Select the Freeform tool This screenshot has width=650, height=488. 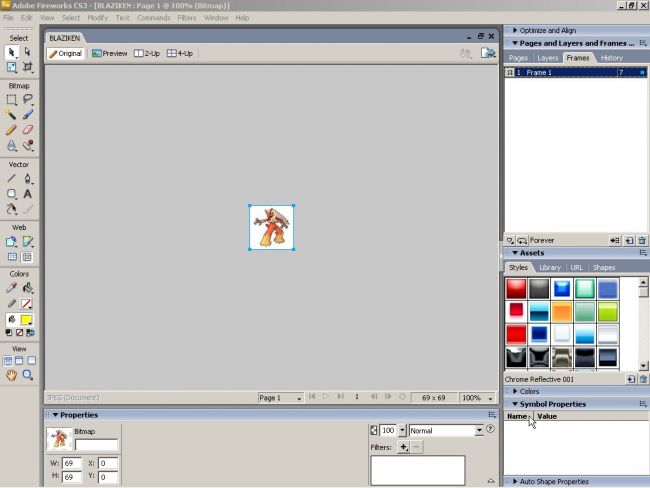point(12,209)
